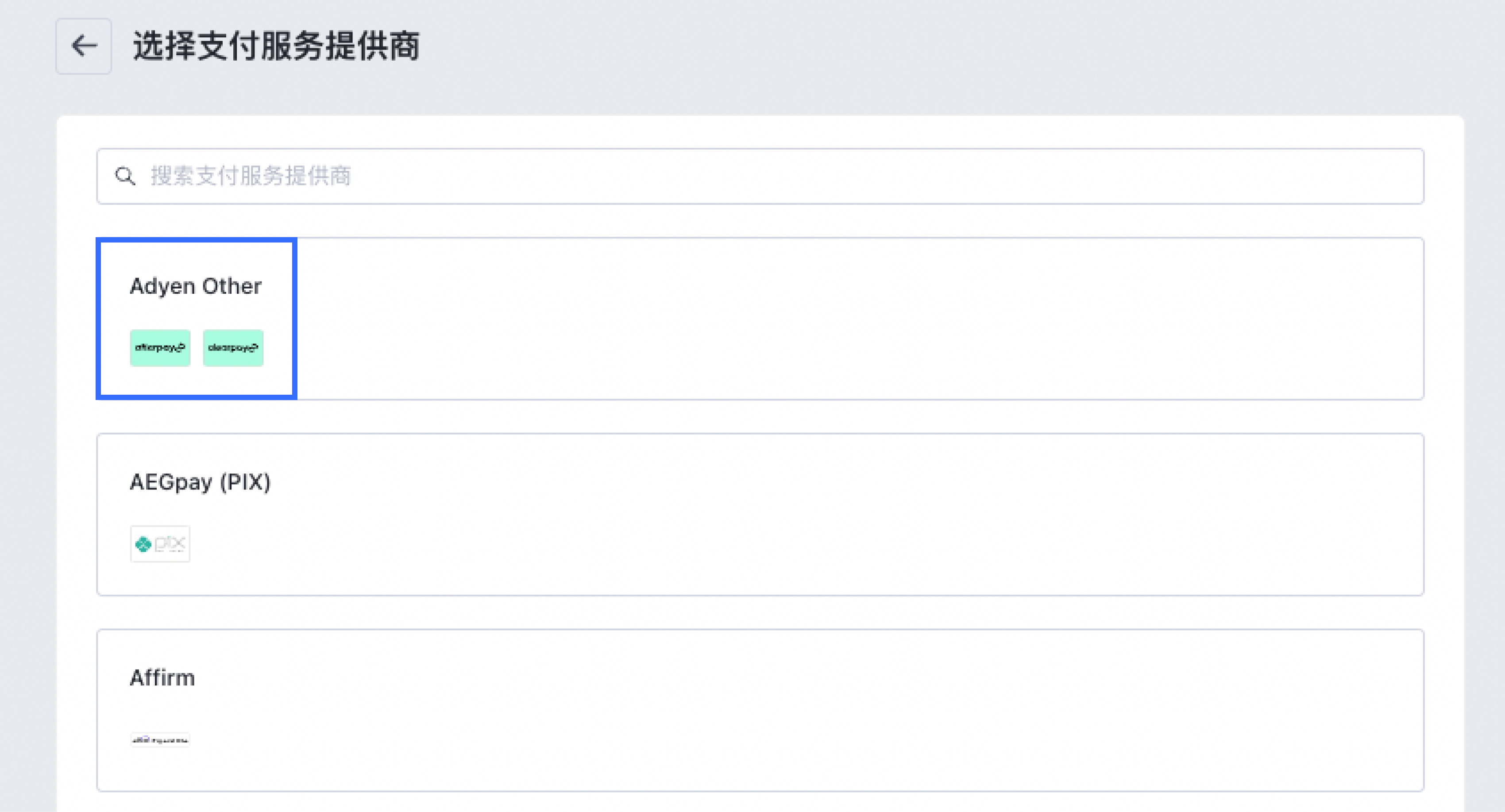Select the AEGpay (PIX) provider name
The image size is (1505, 812).
click(x=201, y=482)
